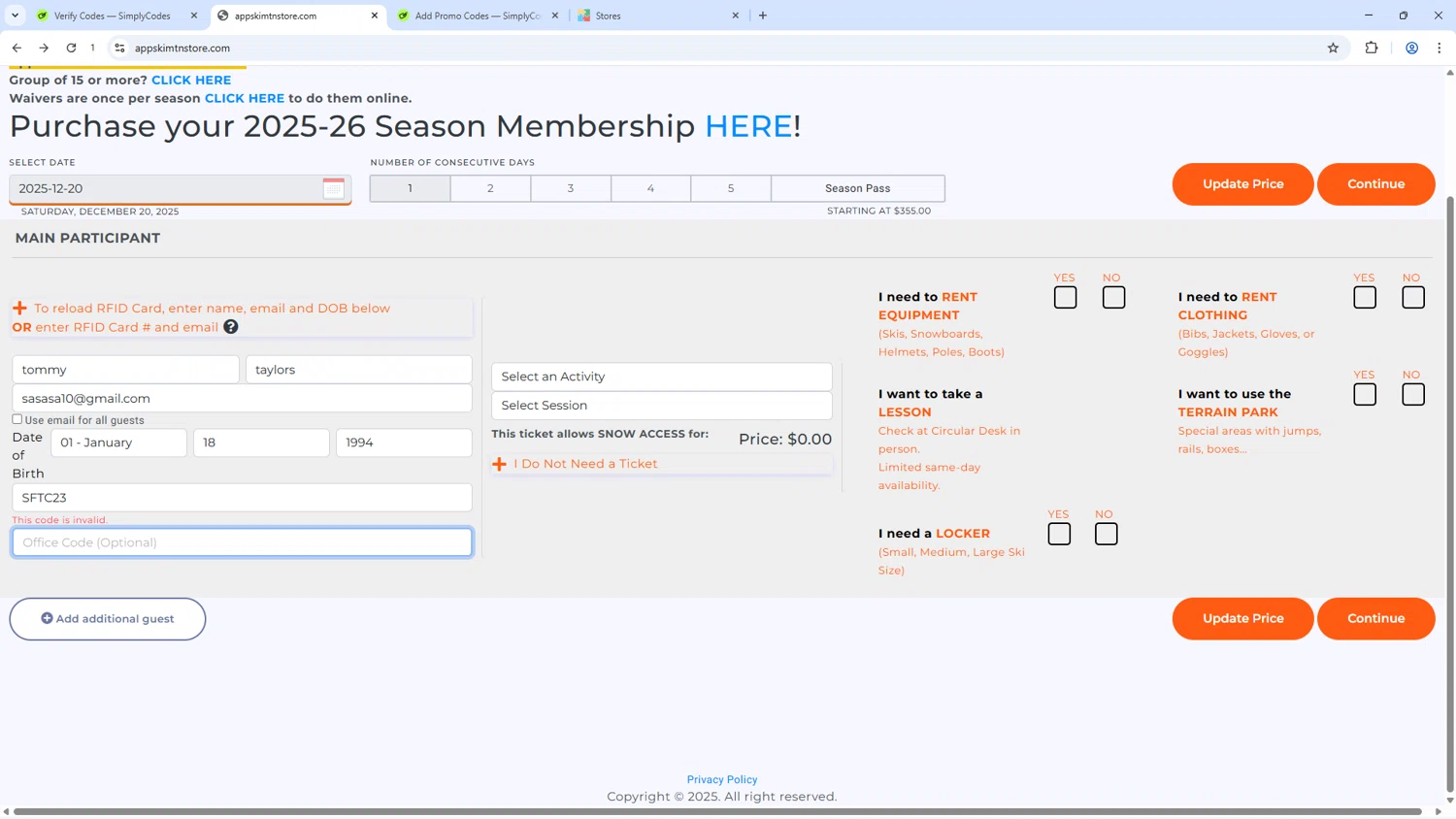Screen dimensions: 1456x819
Task: Check NO for Locker
Action: click(x=1106, y=534)
